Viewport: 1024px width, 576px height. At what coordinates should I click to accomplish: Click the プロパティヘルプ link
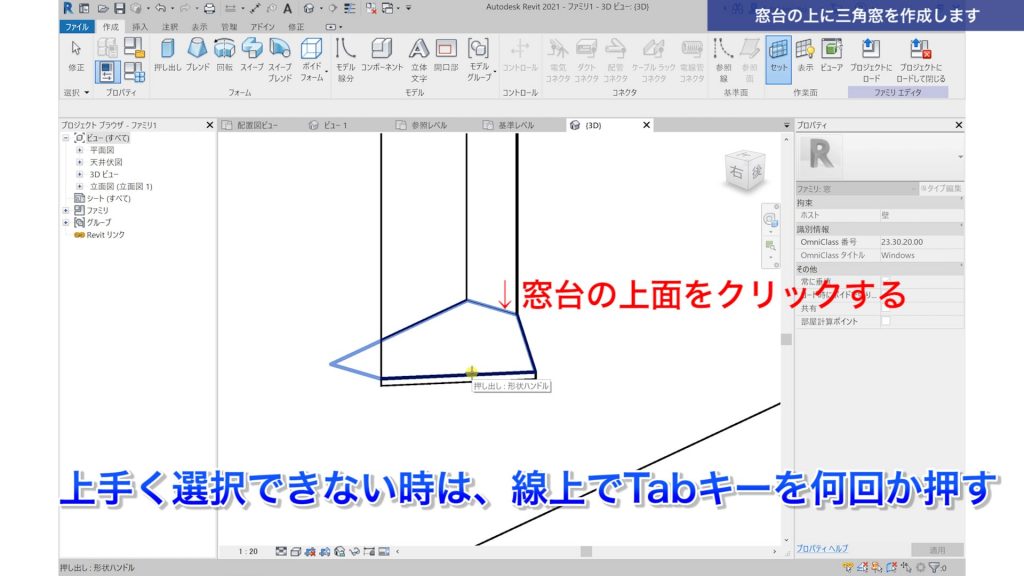[824, 546]
